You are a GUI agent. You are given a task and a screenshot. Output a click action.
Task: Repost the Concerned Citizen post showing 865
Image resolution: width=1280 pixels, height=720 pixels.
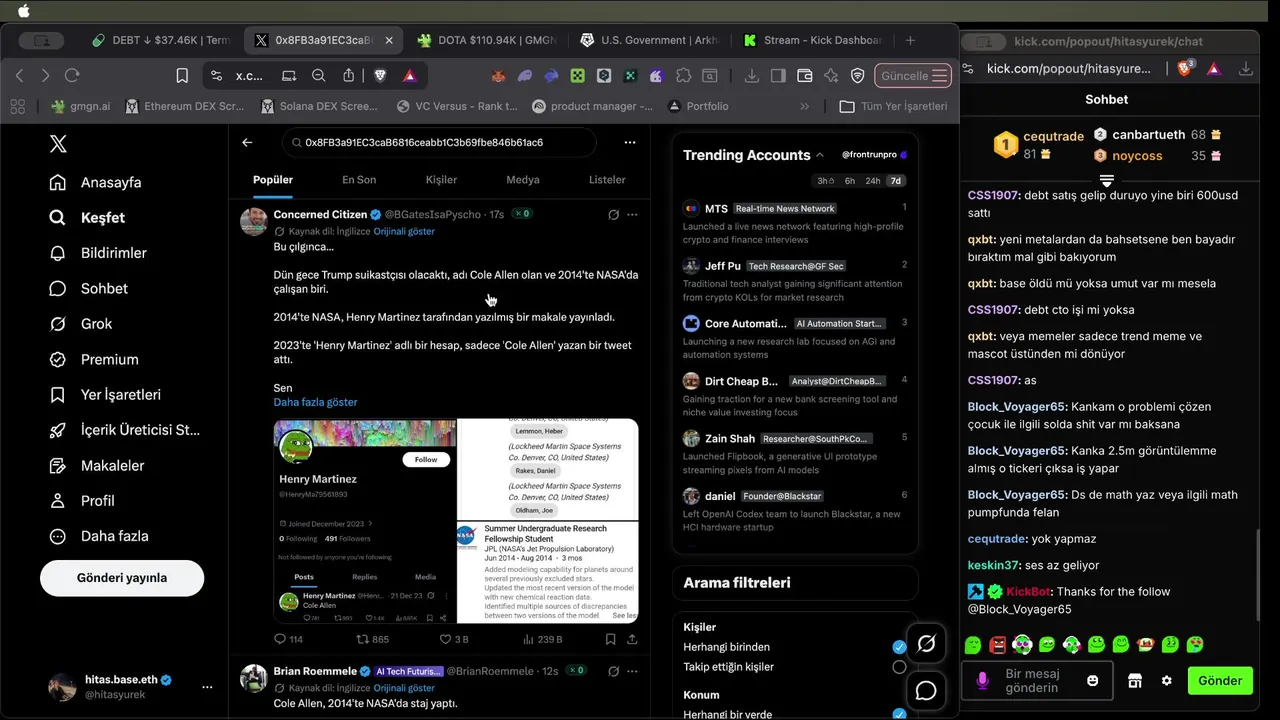click(373, 639)
